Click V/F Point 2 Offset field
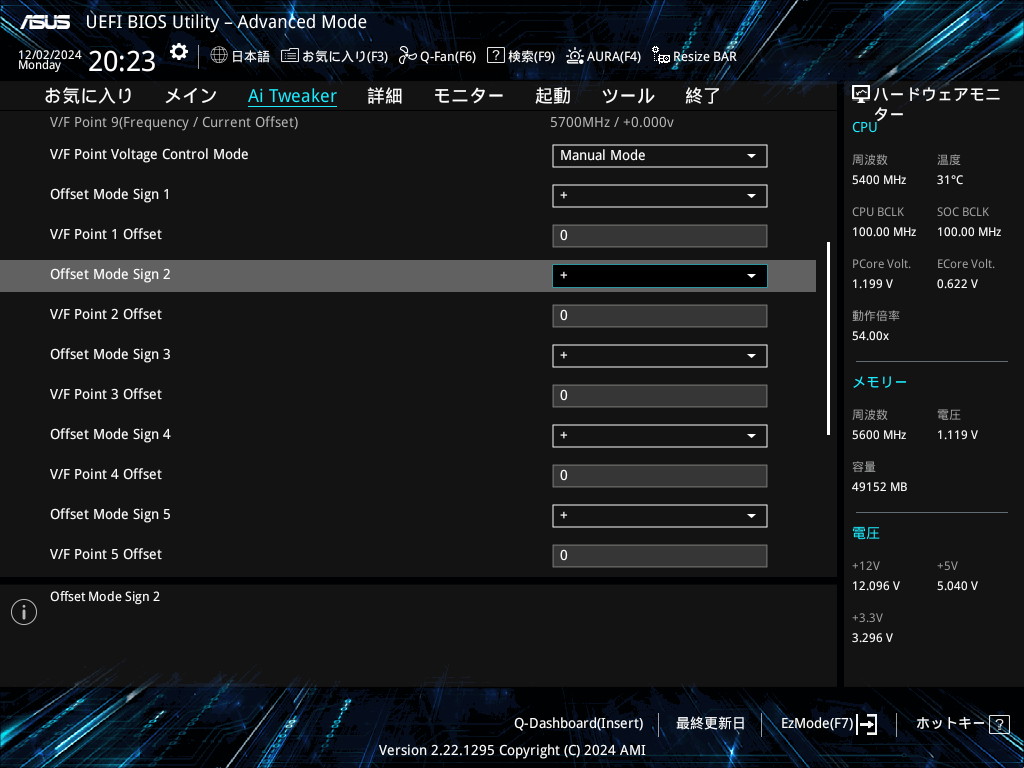 660,316
